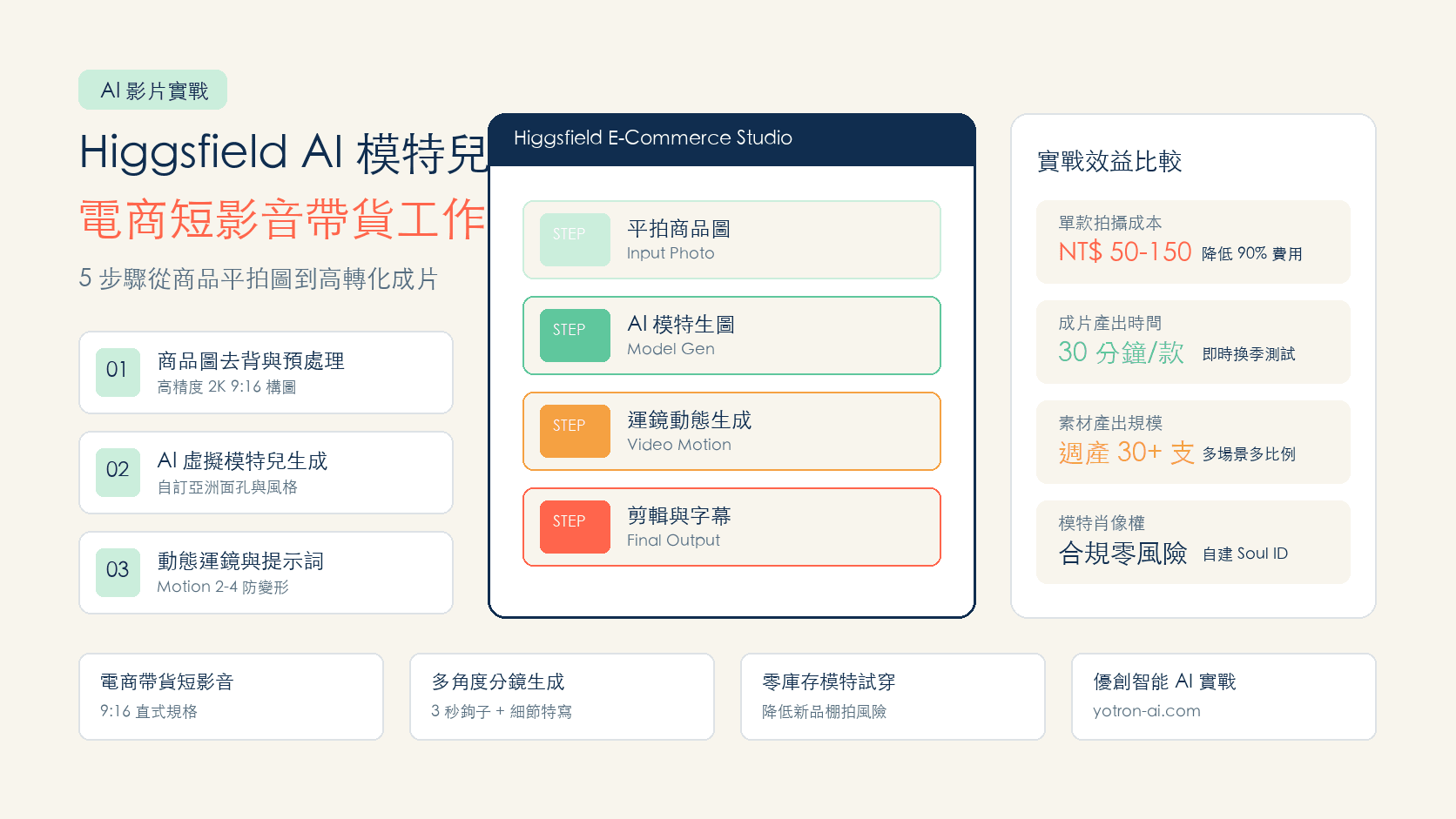Click the 'Motion 2-4 防變形' subtitle
This screenshot has width=1456, height=819.
tap(223, 587)
